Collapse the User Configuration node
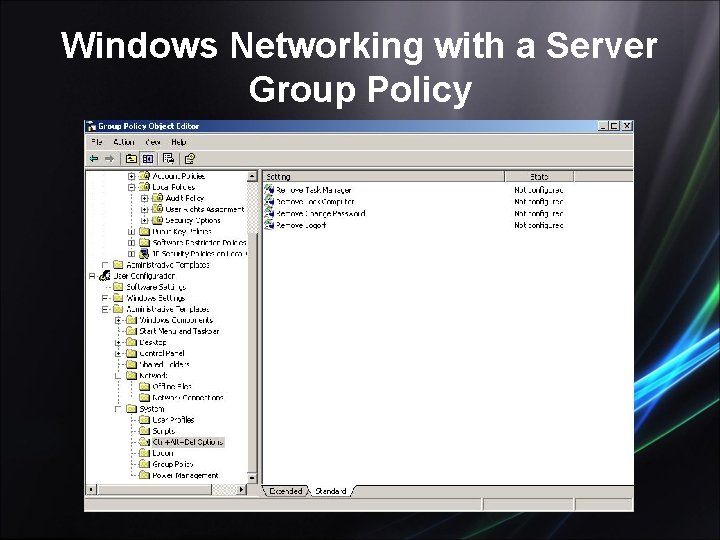 [92, 276]
